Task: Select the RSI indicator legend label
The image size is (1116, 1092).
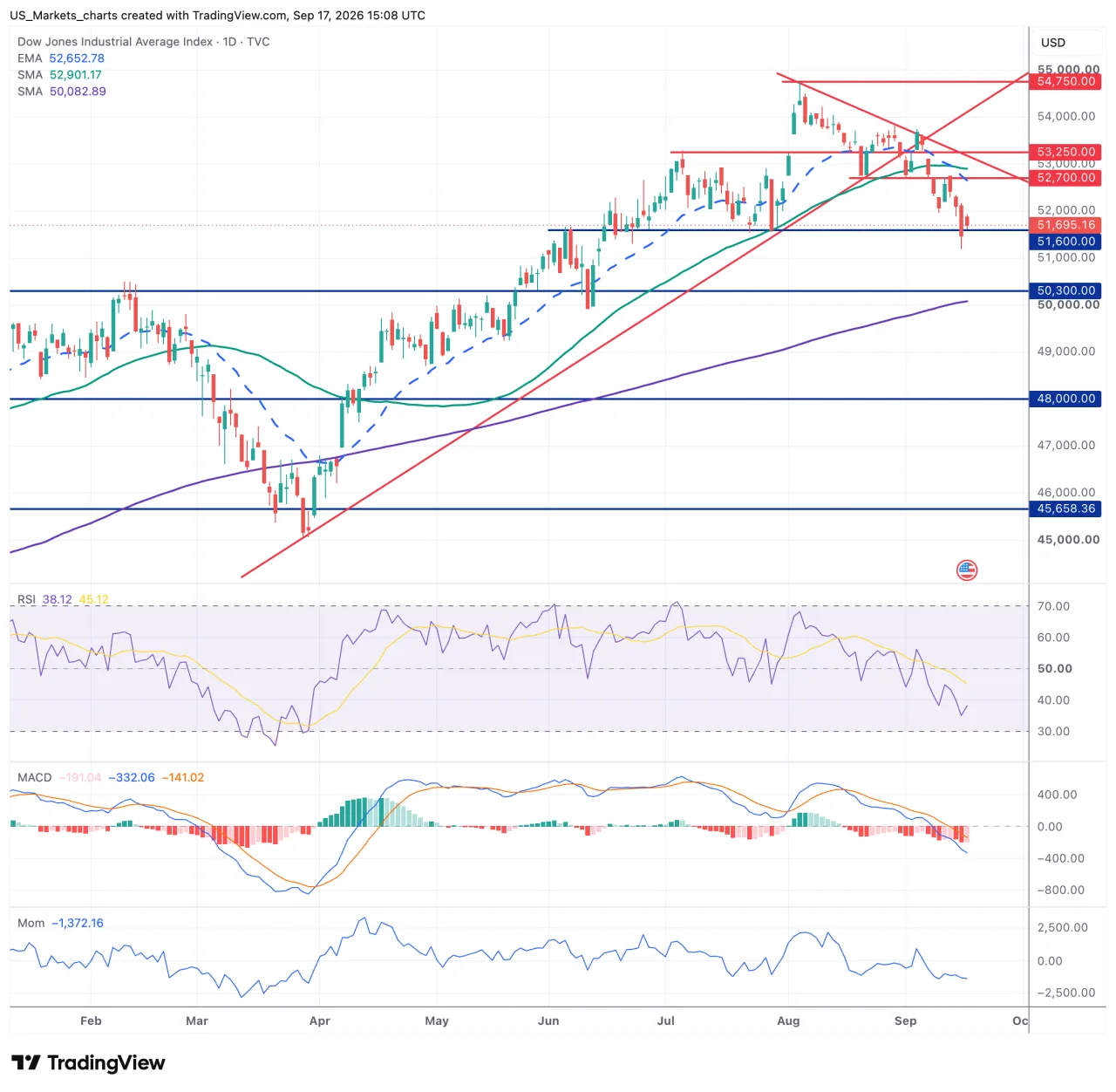Action: (x=26, y=600)
